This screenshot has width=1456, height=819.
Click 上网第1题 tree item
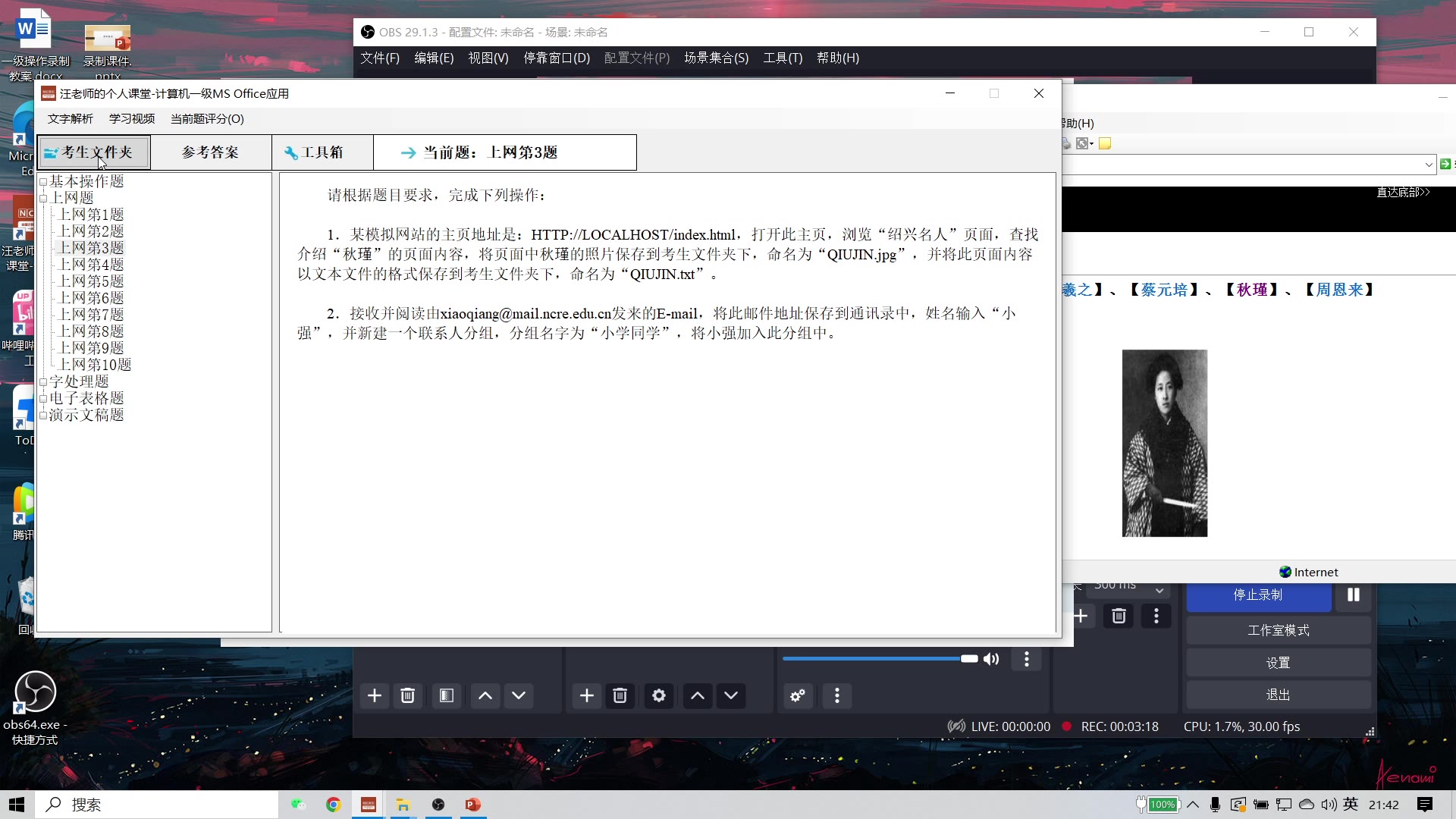91,214
